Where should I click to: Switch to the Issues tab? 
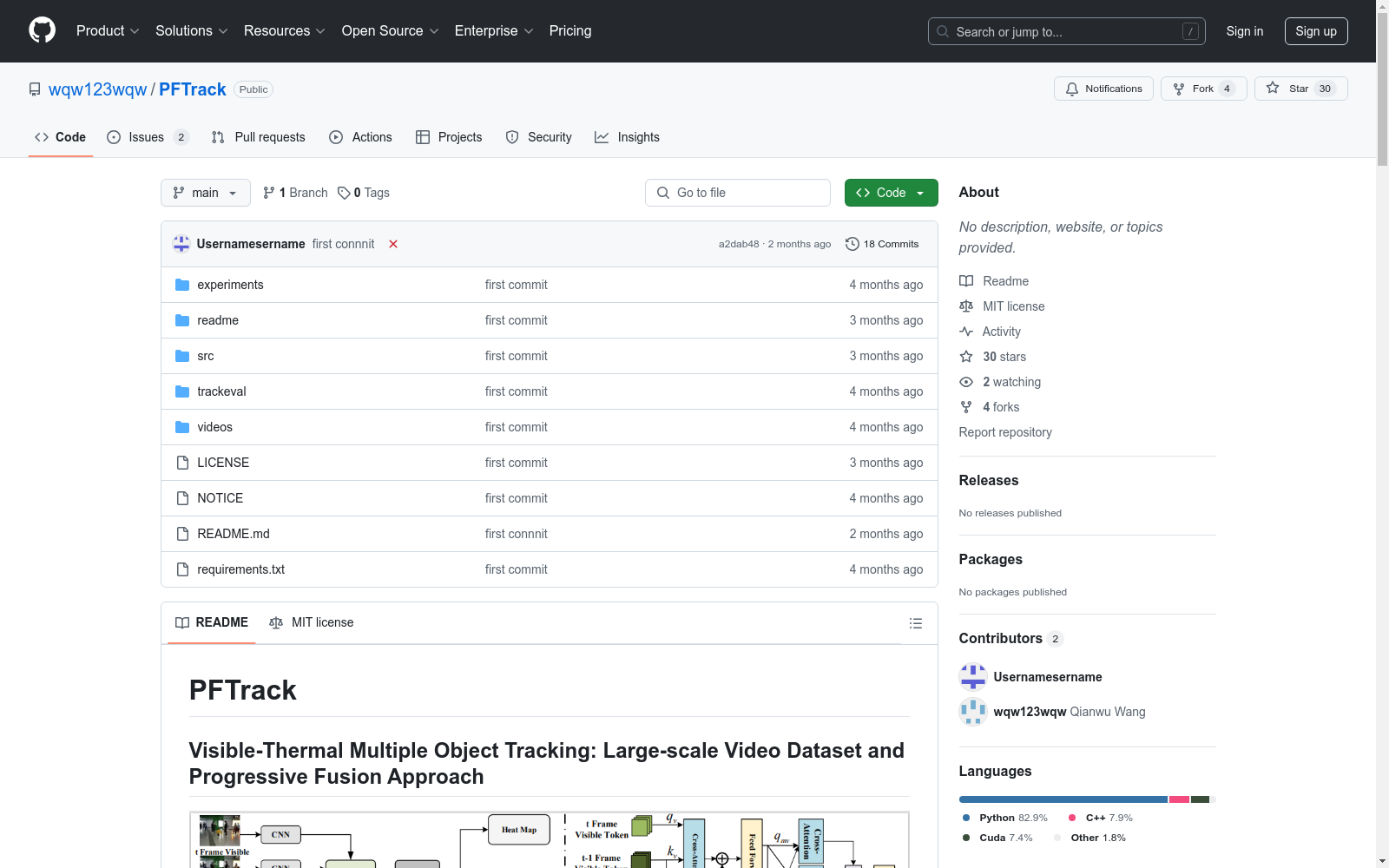click(x=147, y=137)
